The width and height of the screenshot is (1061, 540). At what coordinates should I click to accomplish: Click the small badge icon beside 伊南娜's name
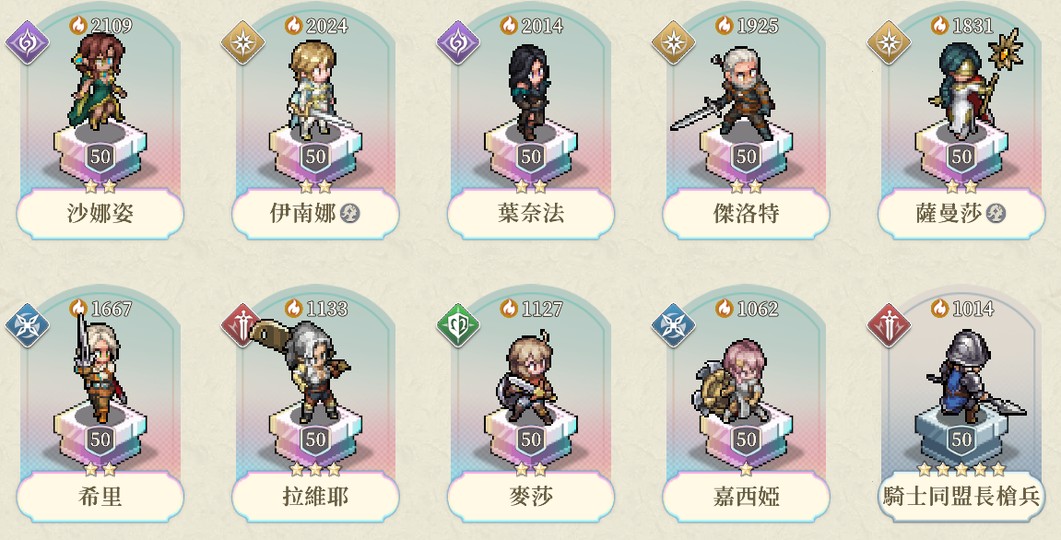click(x=350, y=214)
